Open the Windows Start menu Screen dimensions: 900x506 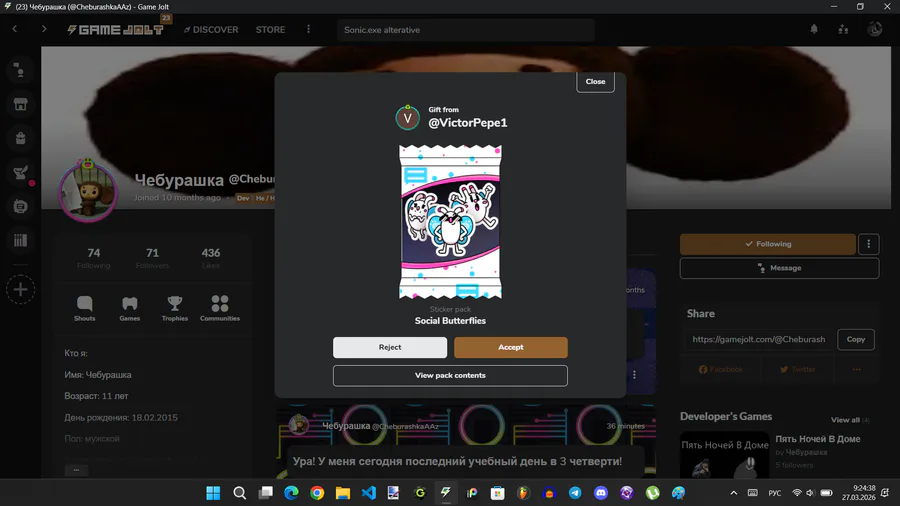[213, 493]
